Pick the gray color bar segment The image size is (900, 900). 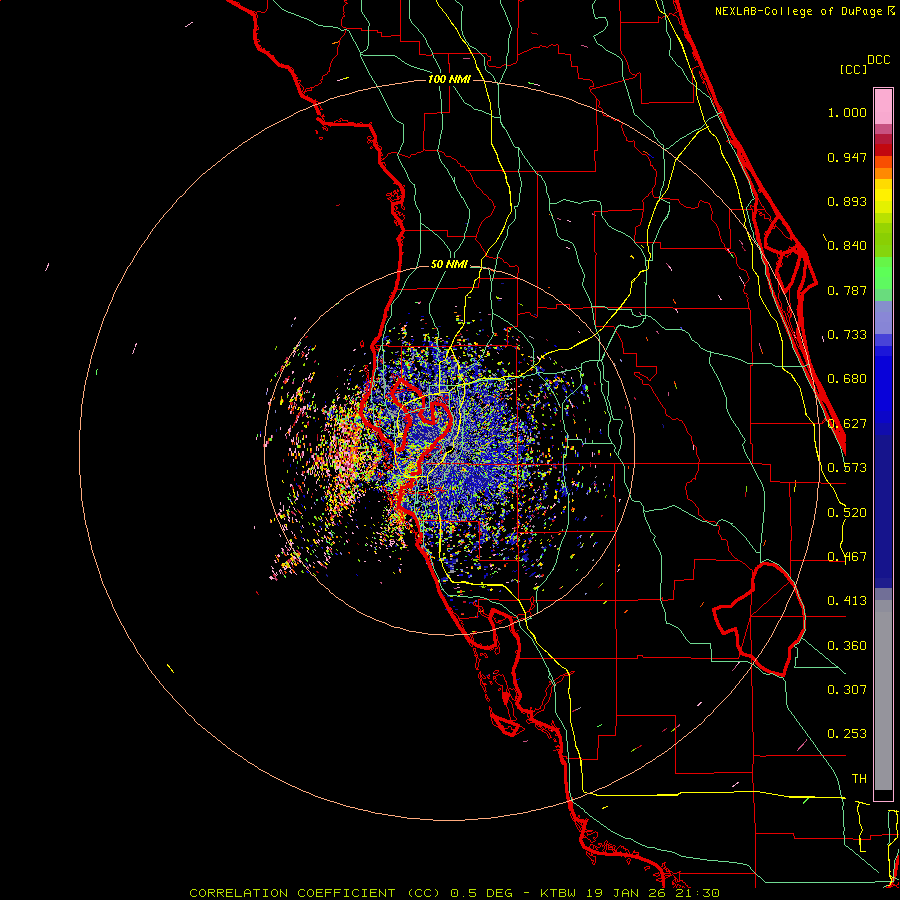(x=883, y=695)
